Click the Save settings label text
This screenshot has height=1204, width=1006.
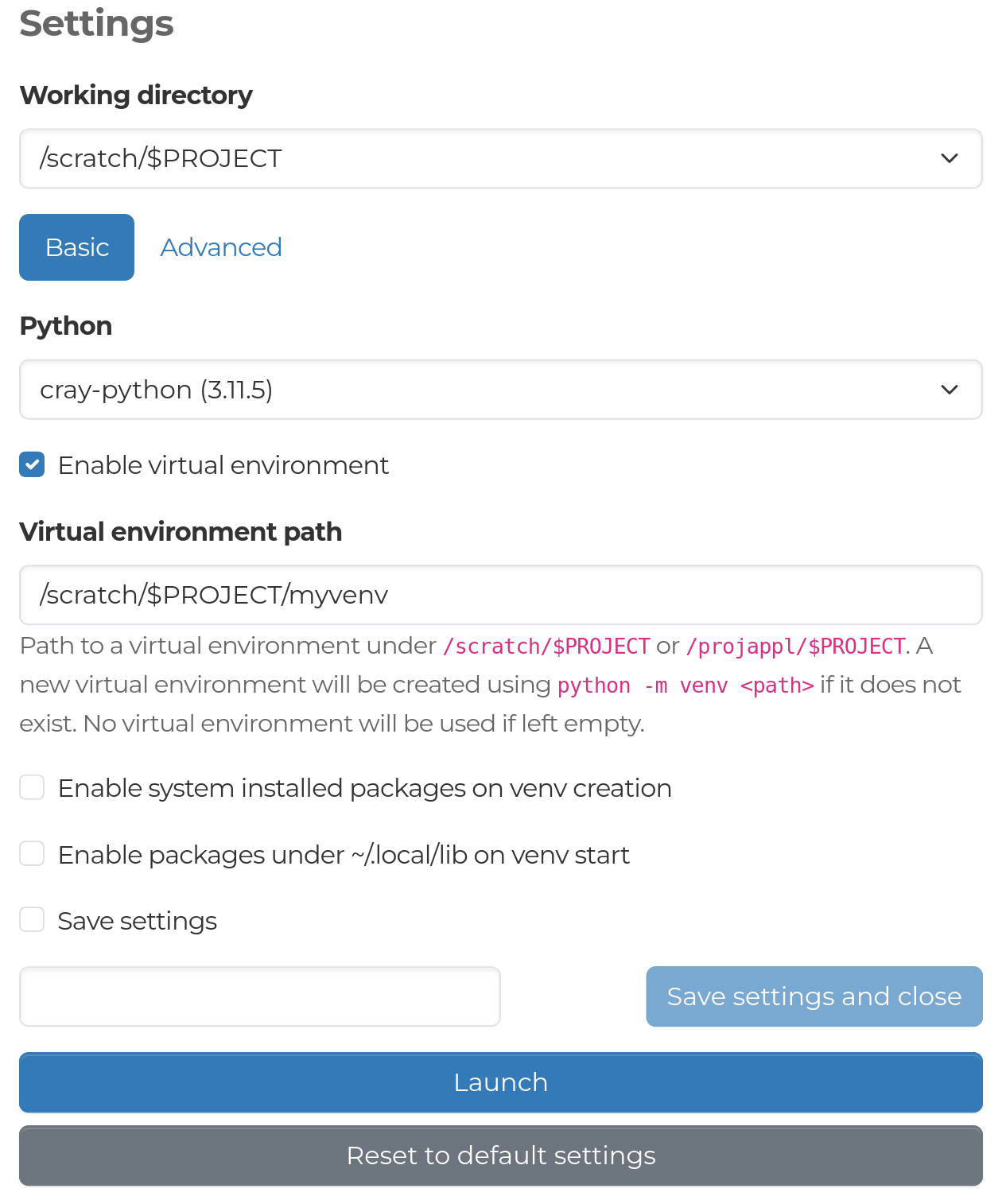tap(136, 920)
